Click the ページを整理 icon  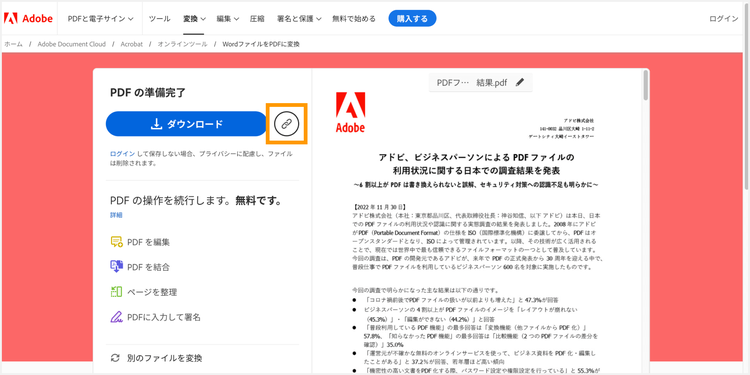117,292
